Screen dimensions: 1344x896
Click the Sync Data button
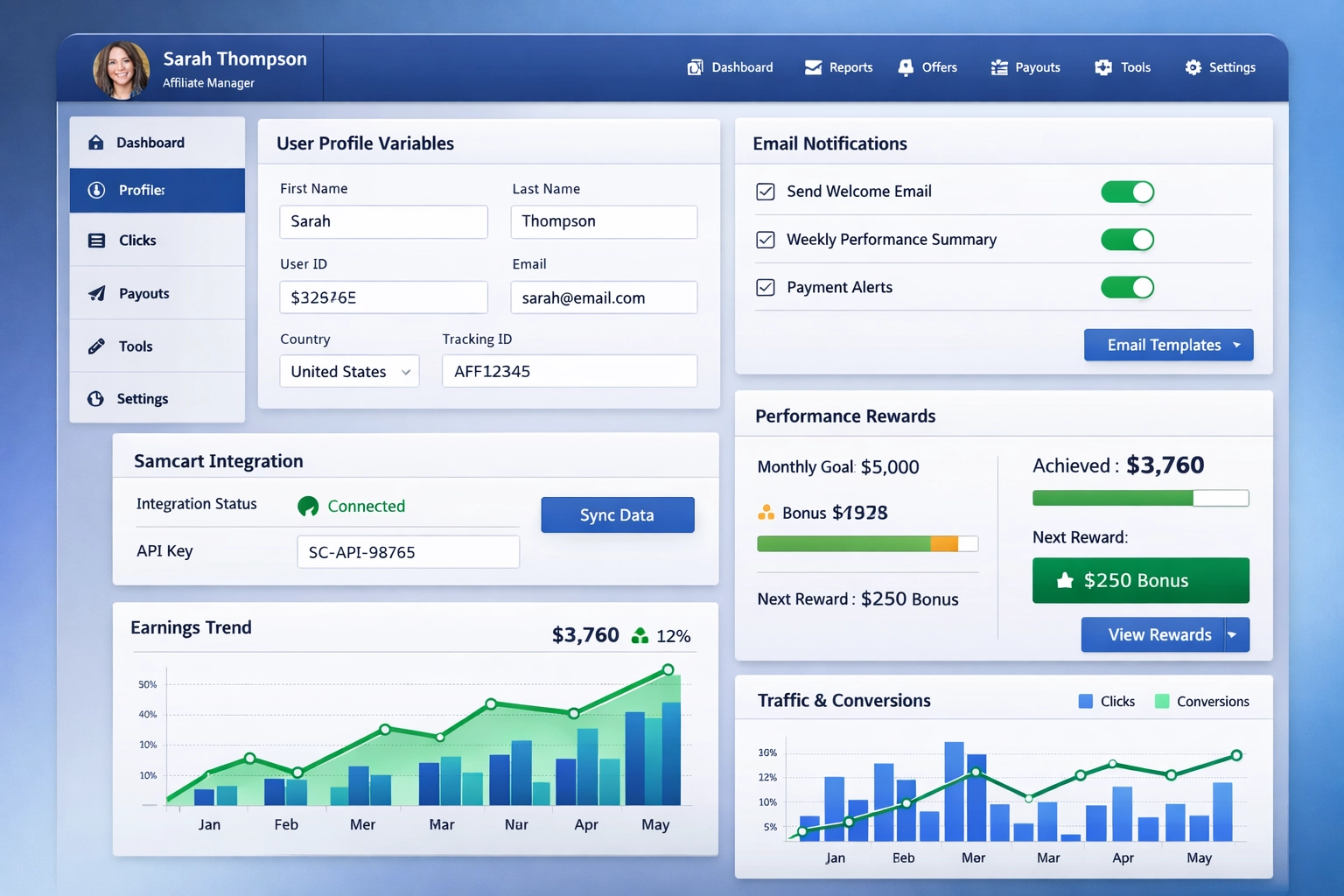[x=617, y=514]
